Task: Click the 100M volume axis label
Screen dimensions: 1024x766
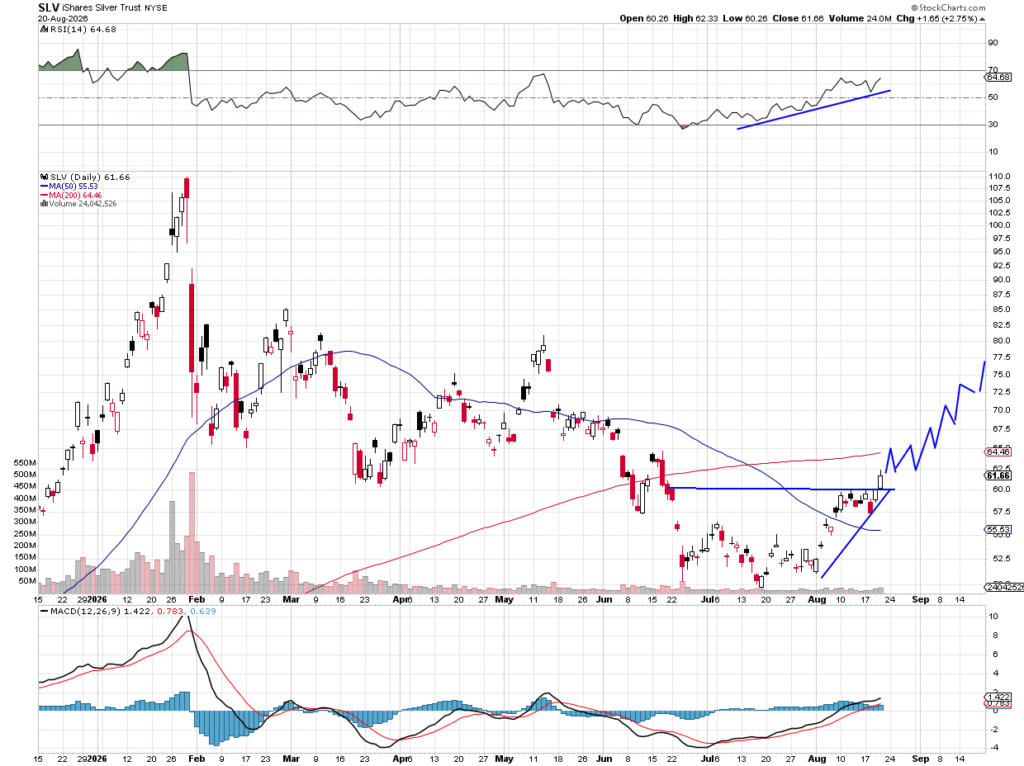Action: tap(25, 569)
